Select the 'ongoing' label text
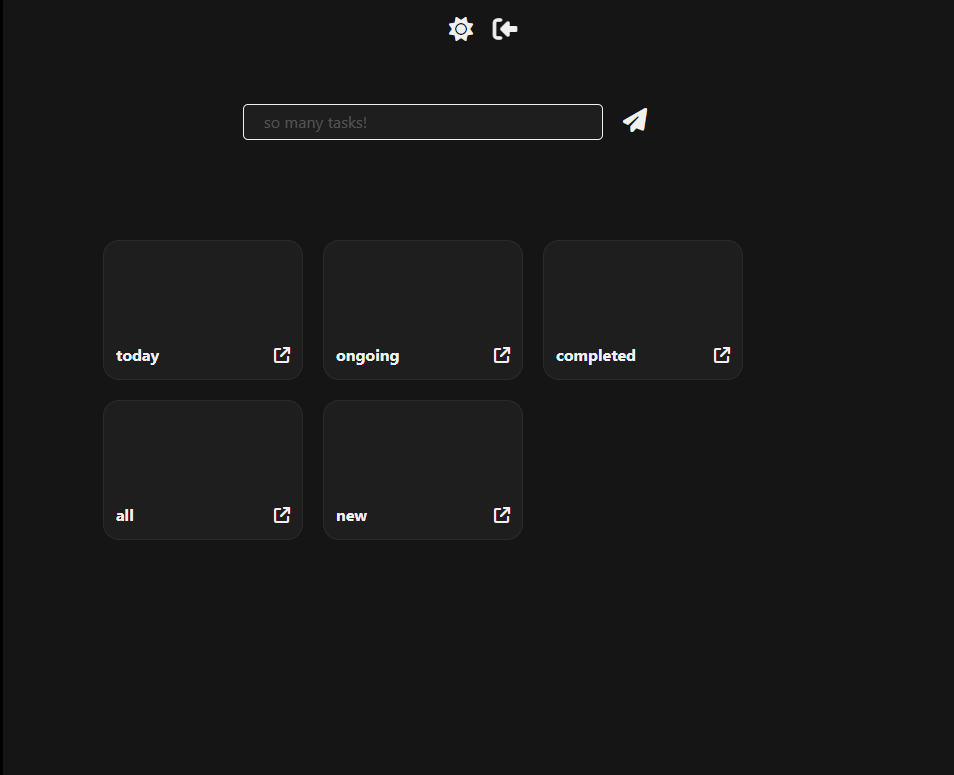The image size is (954, 775). pos(367,356)
